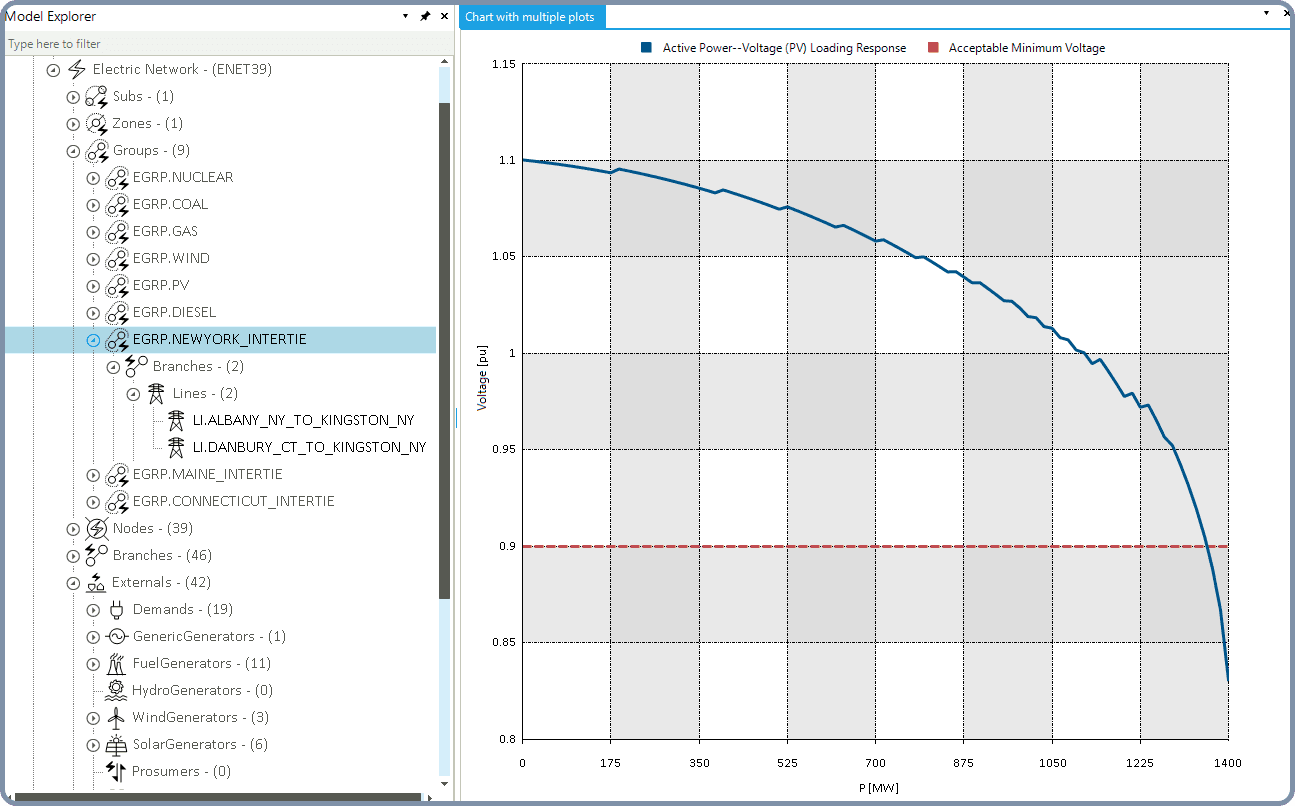Click the FuelGenerators power plant icon
1295x806 pixels.
pyautogui.click(x=117, y=663)
